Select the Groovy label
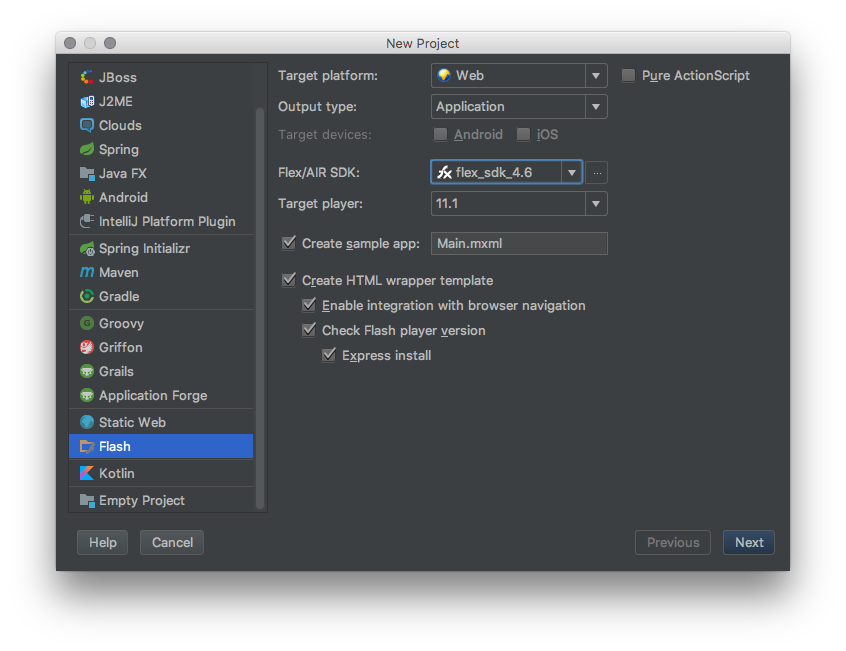Image resolution: width=846 pixels, height=651 pixels. [x=121, y=323]
